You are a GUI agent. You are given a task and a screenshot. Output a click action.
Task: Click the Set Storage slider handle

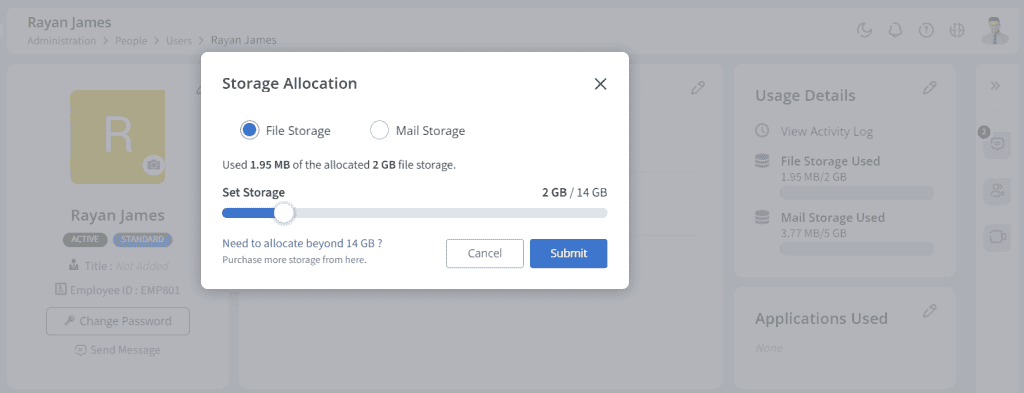283,213
